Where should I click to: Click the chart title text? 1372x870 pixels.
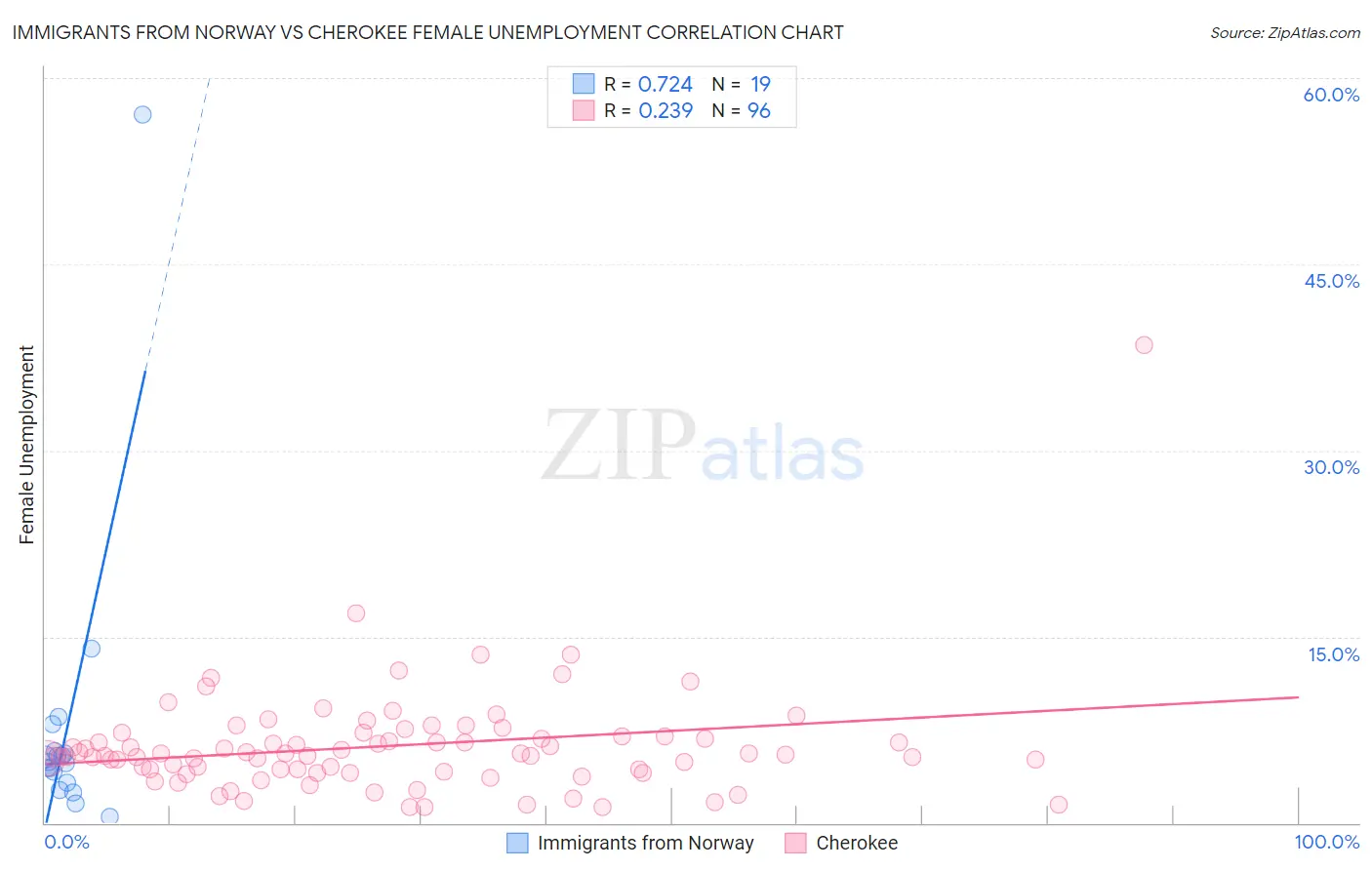(x=427, y=32)
